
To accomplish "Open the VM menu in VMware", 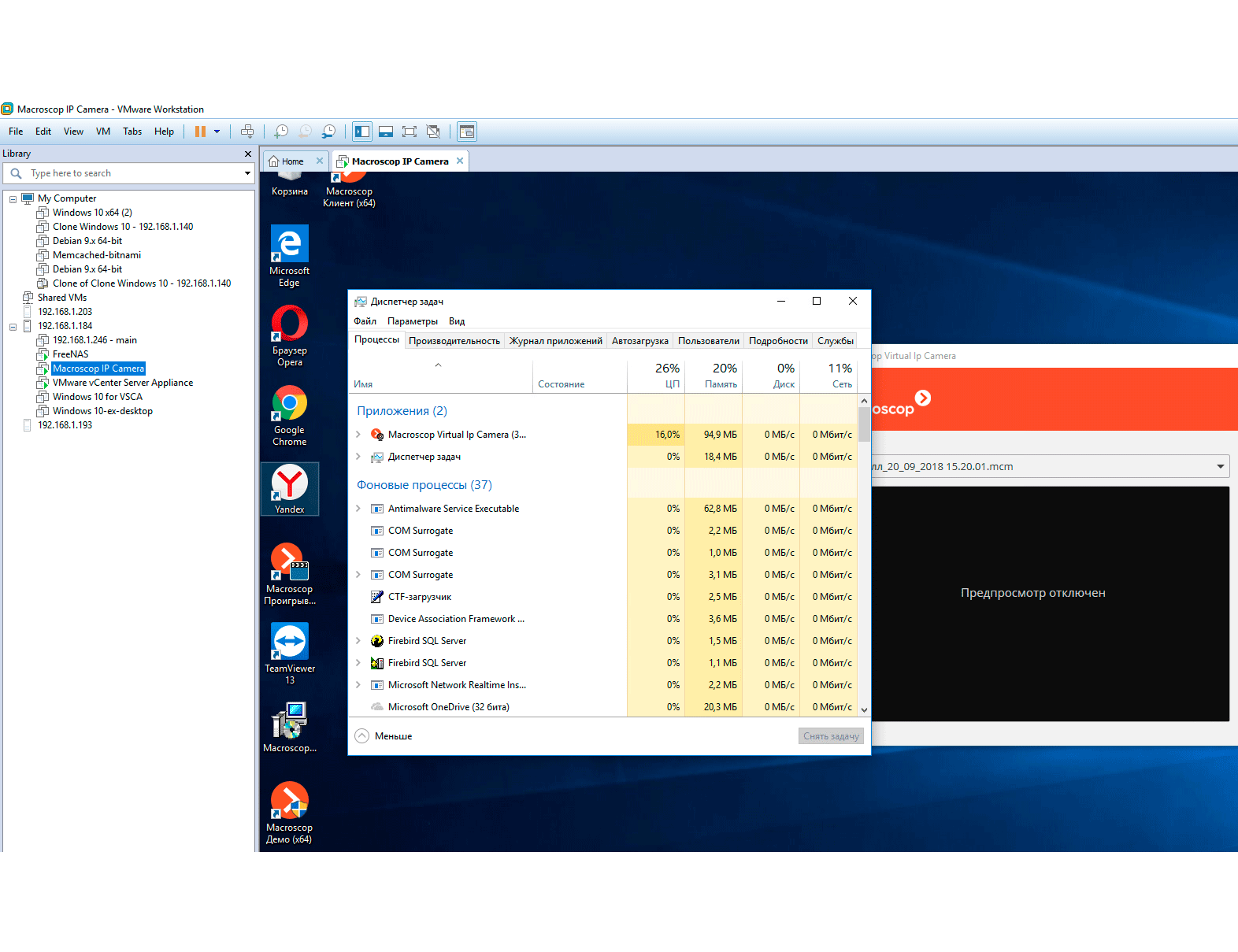I will coord(102,132).
